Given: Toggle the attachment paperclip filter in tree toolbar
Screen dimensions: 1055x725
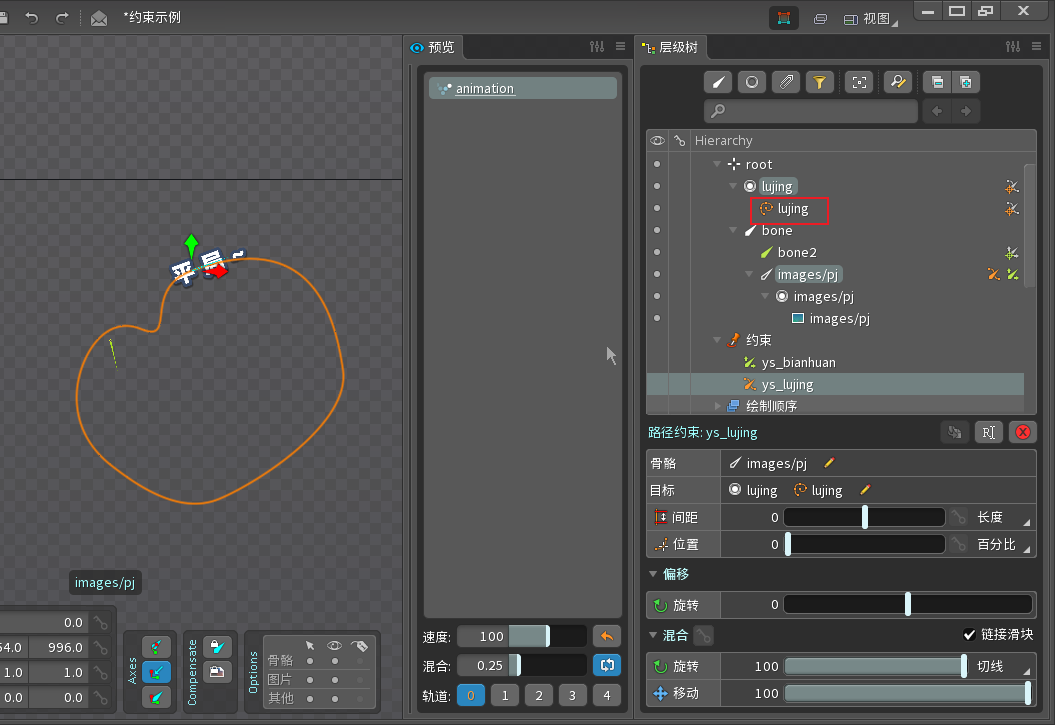Looking at the screenshot, I should pyautogui.click(x=786, y=82).
